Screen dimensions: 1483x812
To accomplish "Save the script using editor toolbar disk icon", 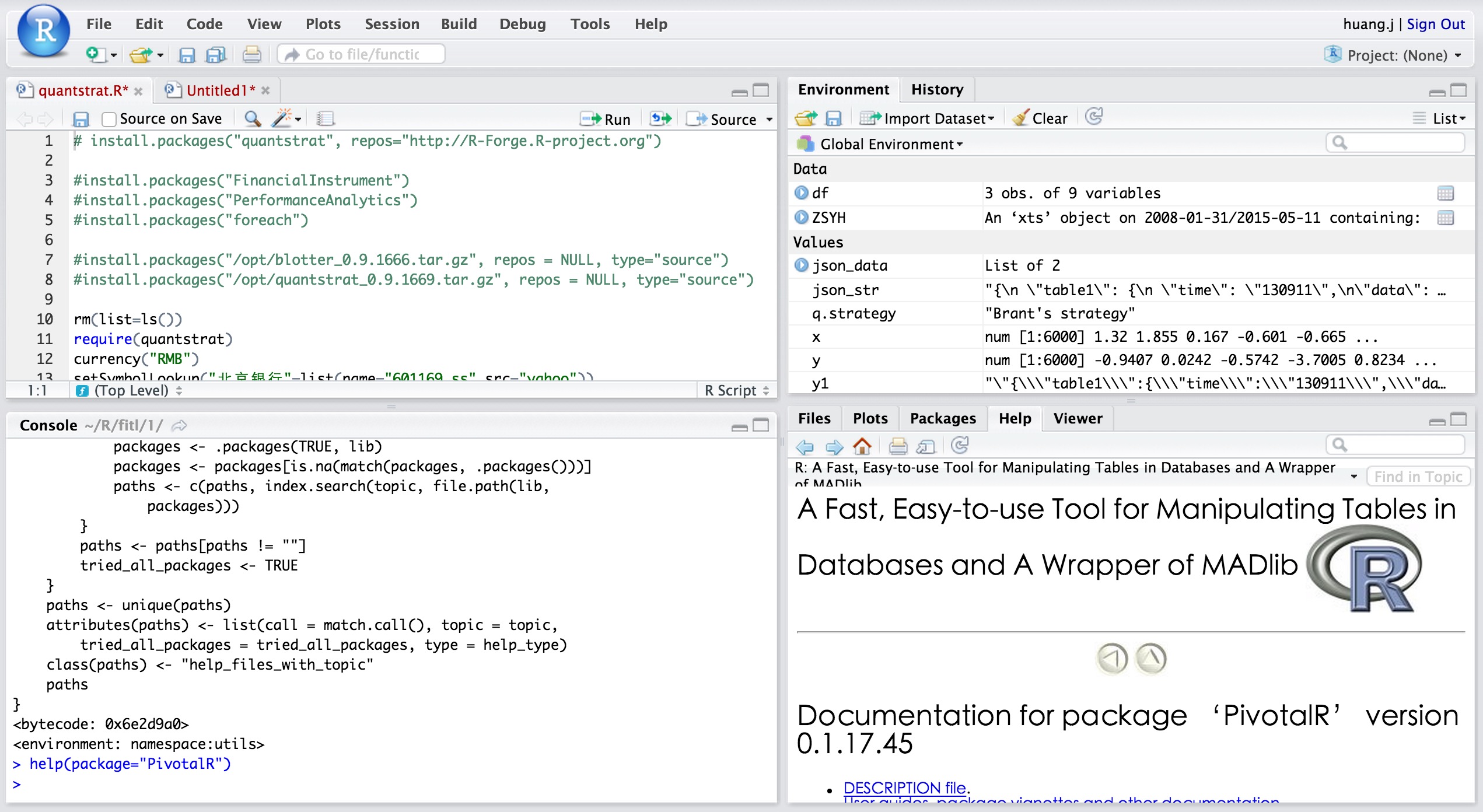I will coord(81,119).
